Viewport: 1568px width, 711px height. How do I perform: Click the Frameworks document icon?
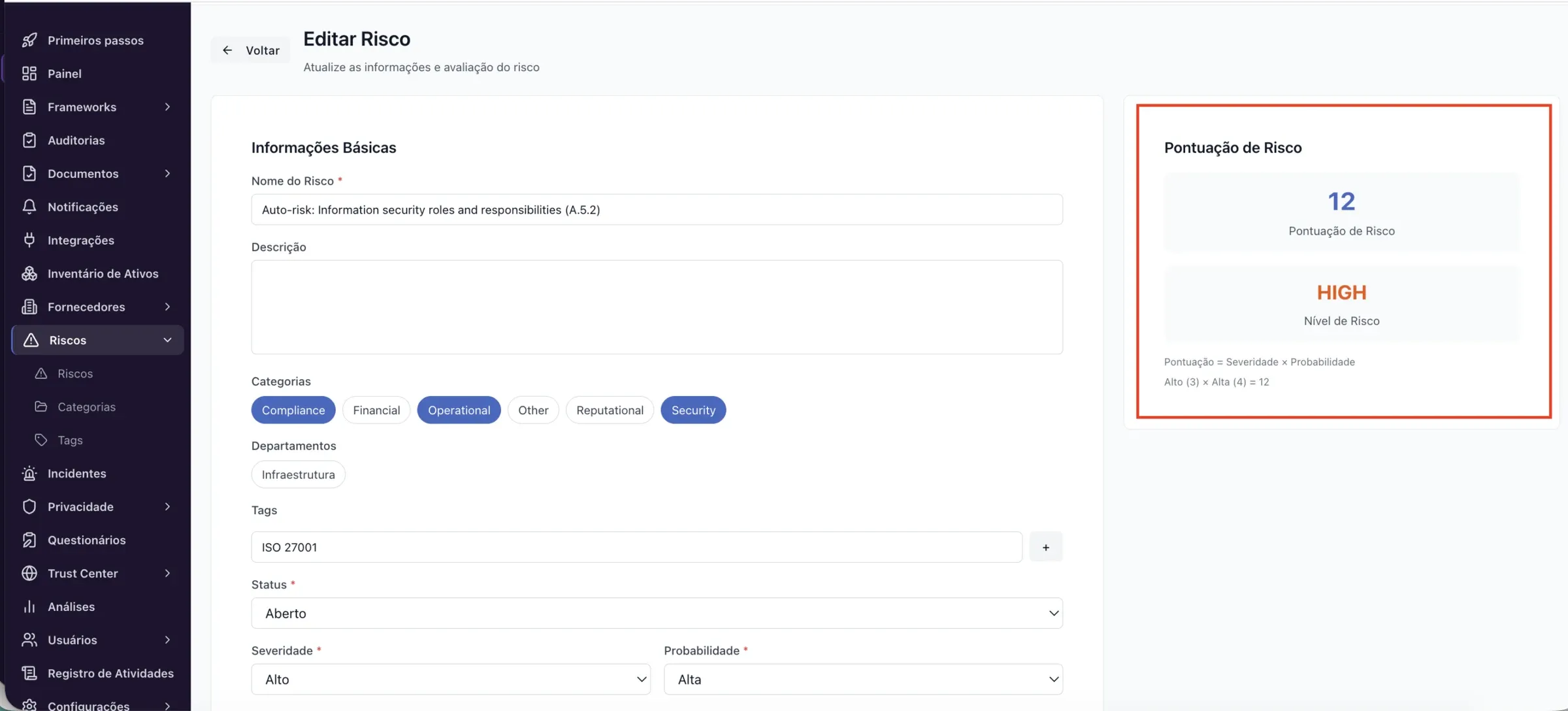tap(29, 107)
